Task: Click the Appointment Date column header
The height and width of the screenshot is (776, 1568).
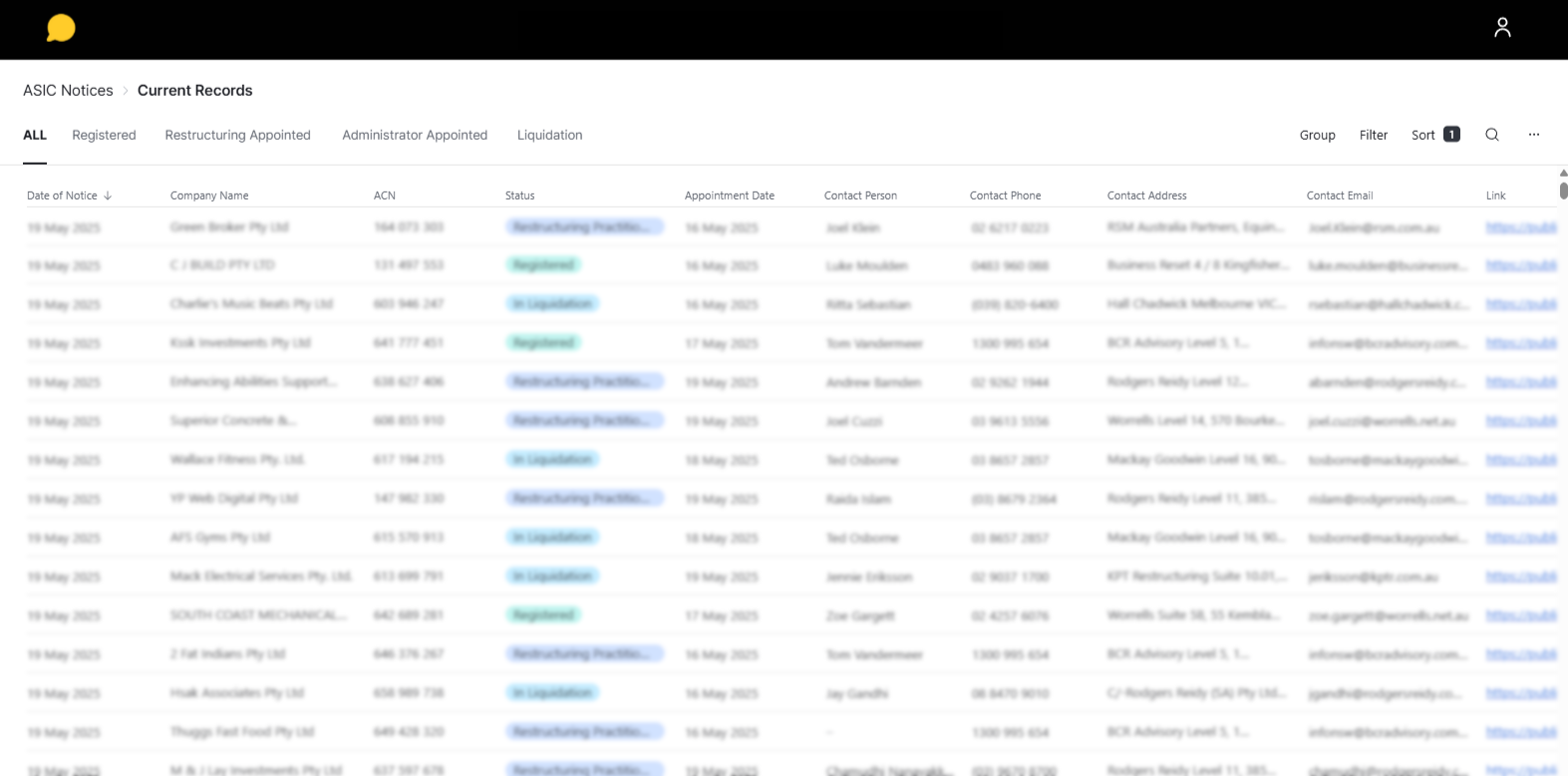Action: coord(730,195)
